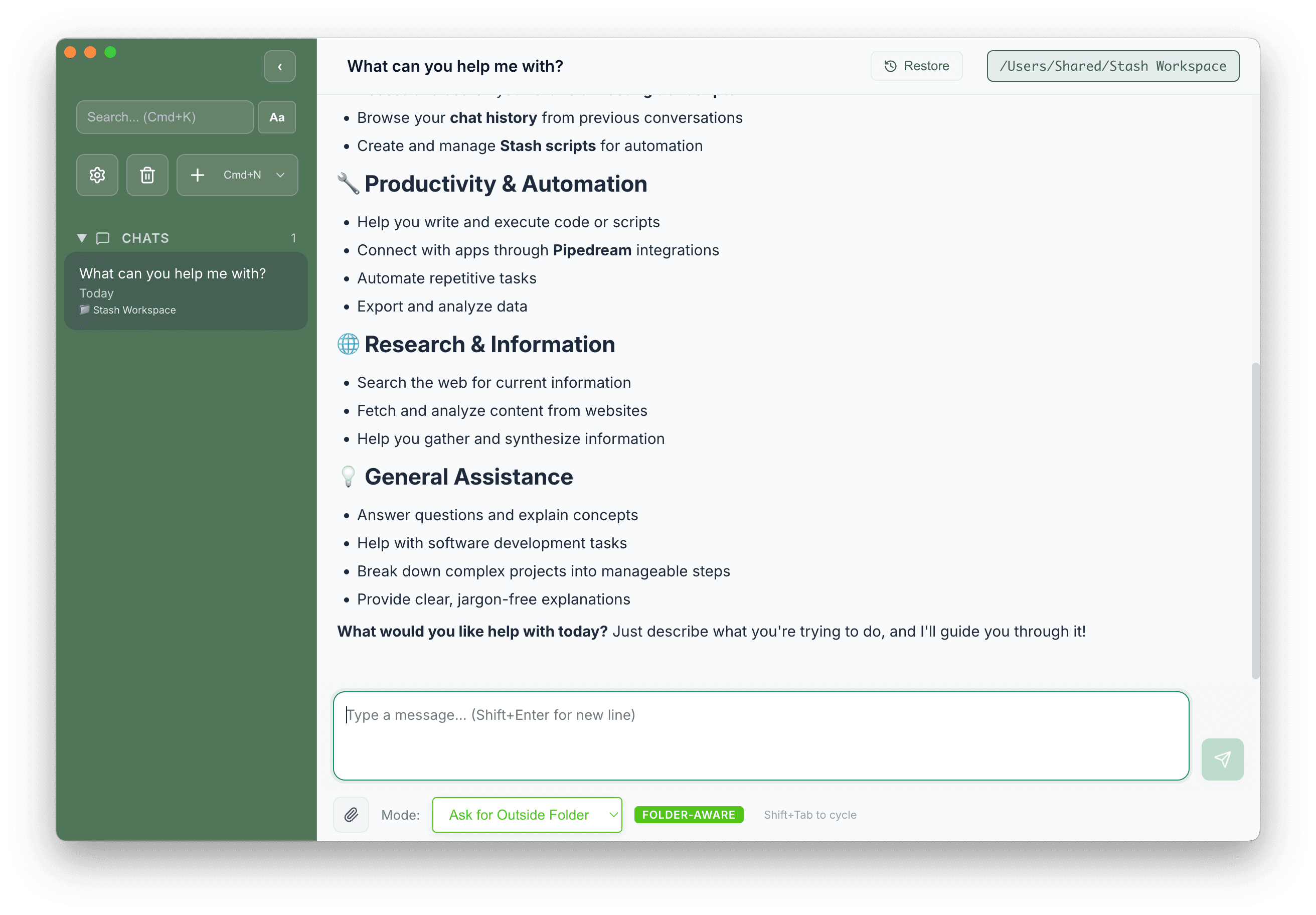Screen dimensions: 1316x915
Task: Attach a file with the paperclip icon
Action: [x=351, y=814]
